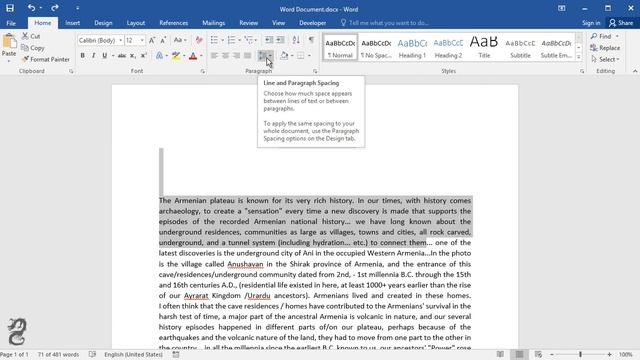640x360 pixels.
Task: Open the Replace dialog
Action: (605, 48)
